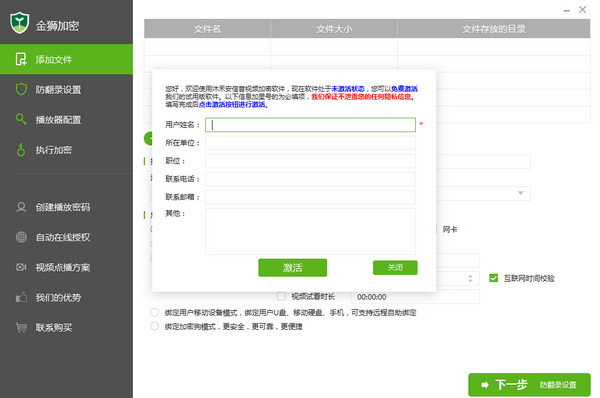
Task: Click the 创建播放密码 user icon
Action: click(x=21, y=207)
